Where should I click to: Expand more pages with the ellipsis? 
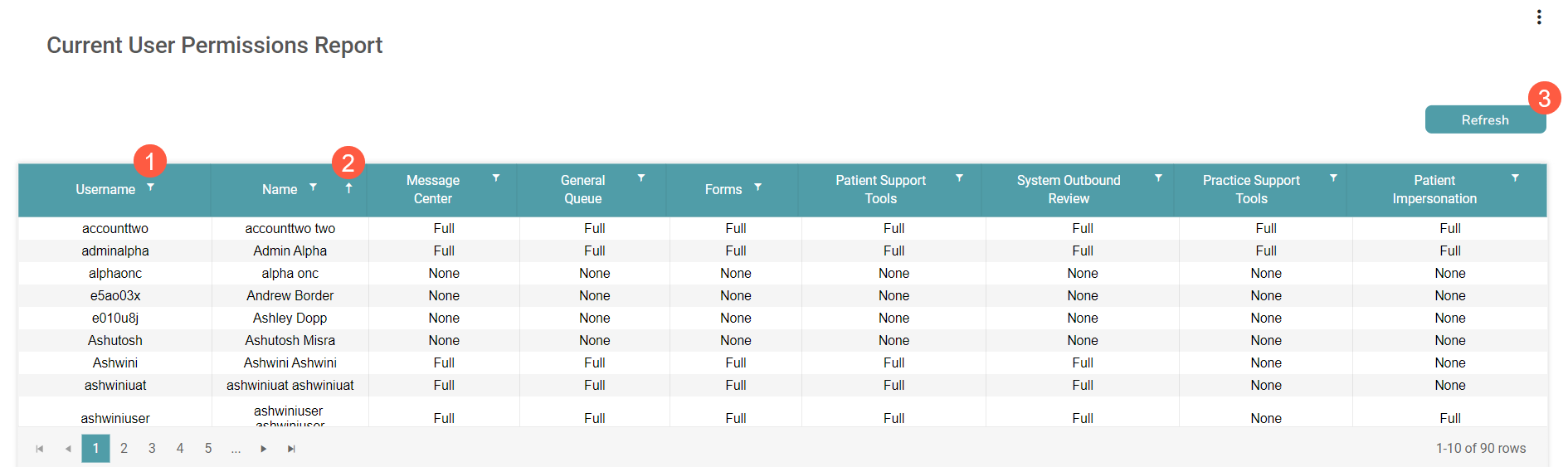pyautogui.click(x=236, y=449)
